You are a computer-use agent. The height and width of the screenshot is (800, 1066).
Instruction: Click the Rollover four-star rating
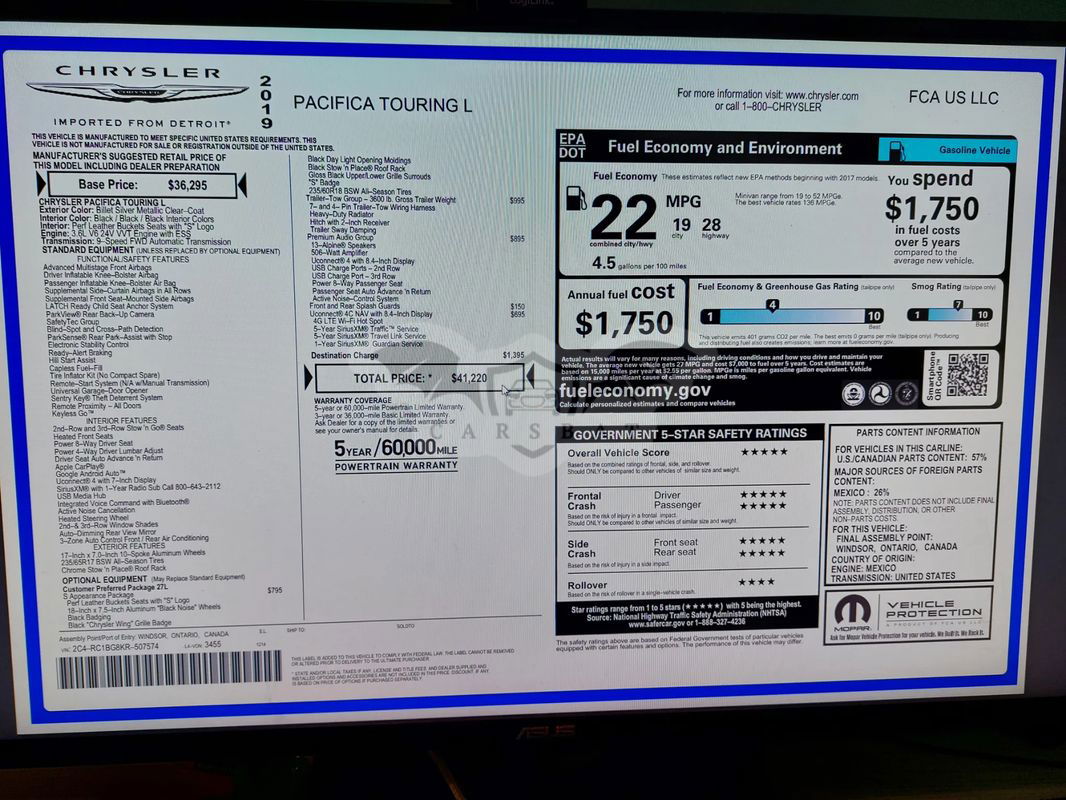[757, 582]
